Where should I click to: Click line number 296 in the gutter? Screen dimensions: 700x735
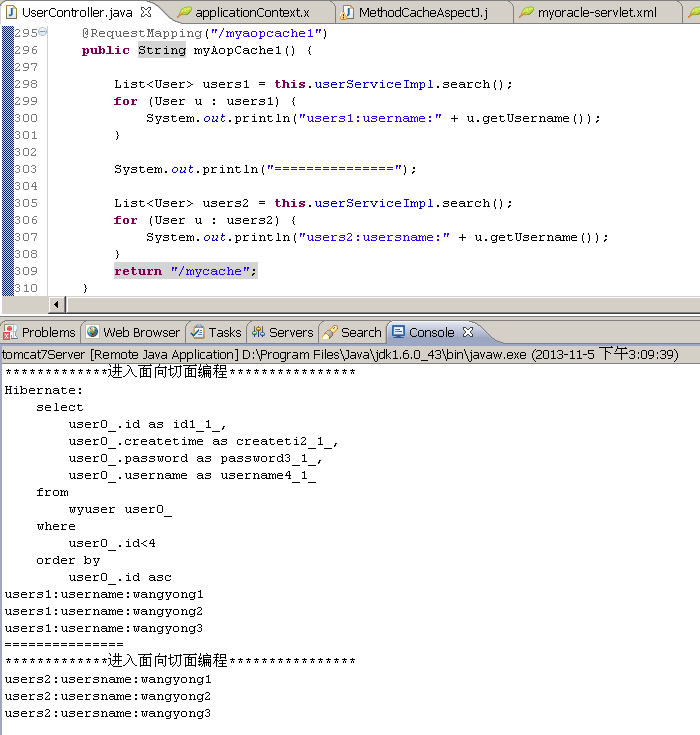coord(26,50)
